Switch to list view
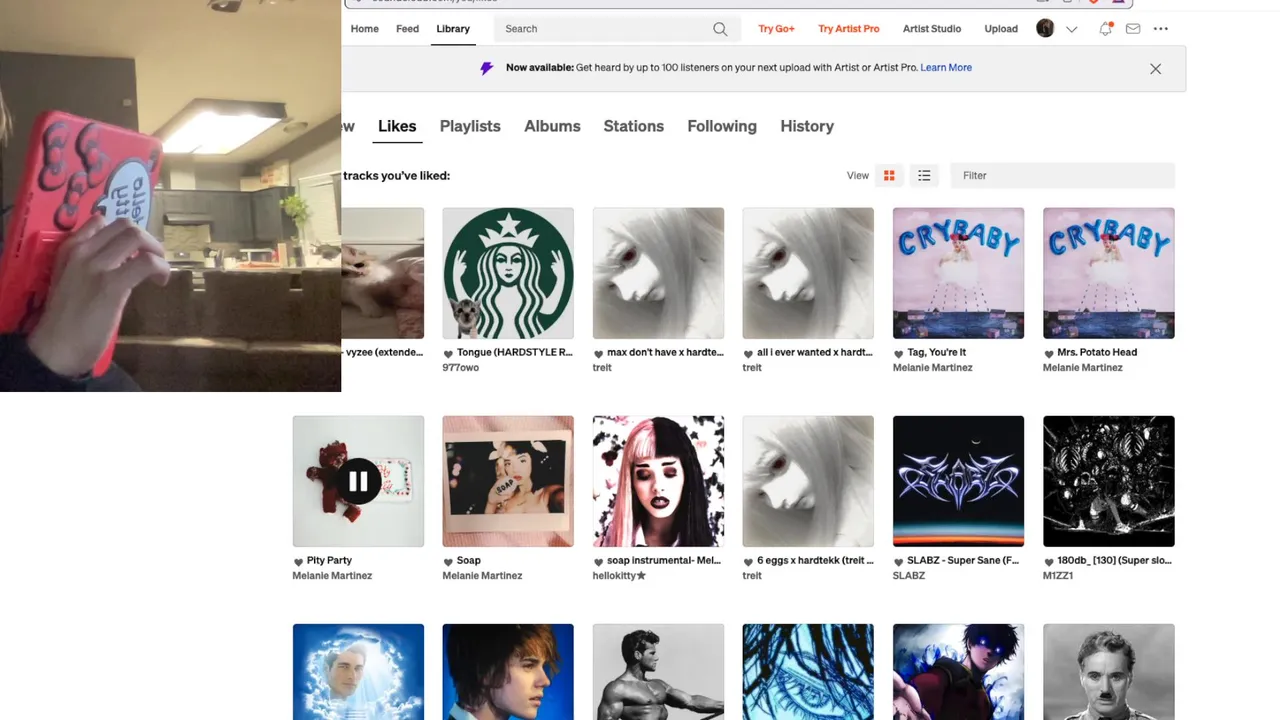The width and height of the screenshot is (1280, 720). tap(924, 175)
